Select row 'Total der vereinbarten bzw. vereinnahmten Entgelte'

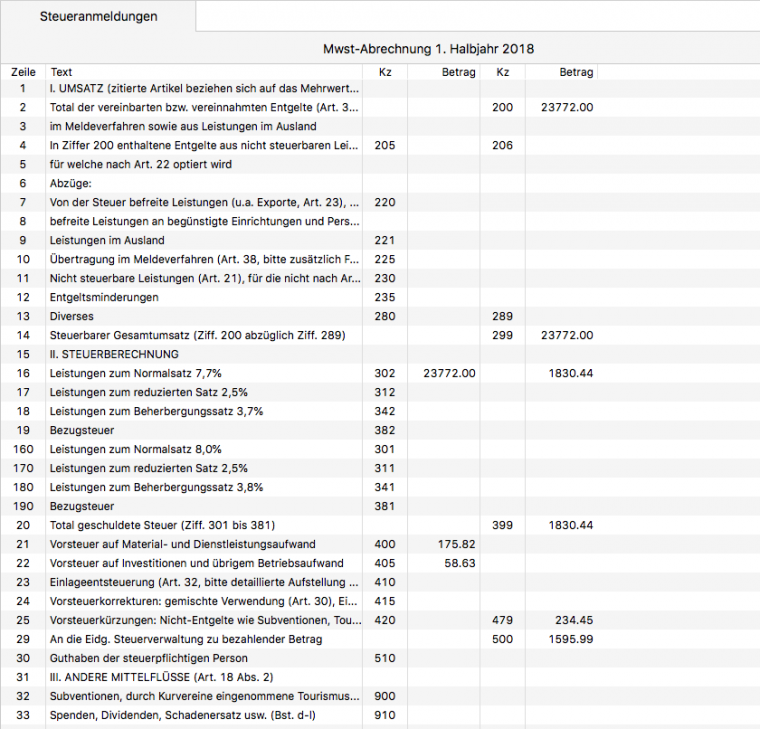(x=380, y=108)
